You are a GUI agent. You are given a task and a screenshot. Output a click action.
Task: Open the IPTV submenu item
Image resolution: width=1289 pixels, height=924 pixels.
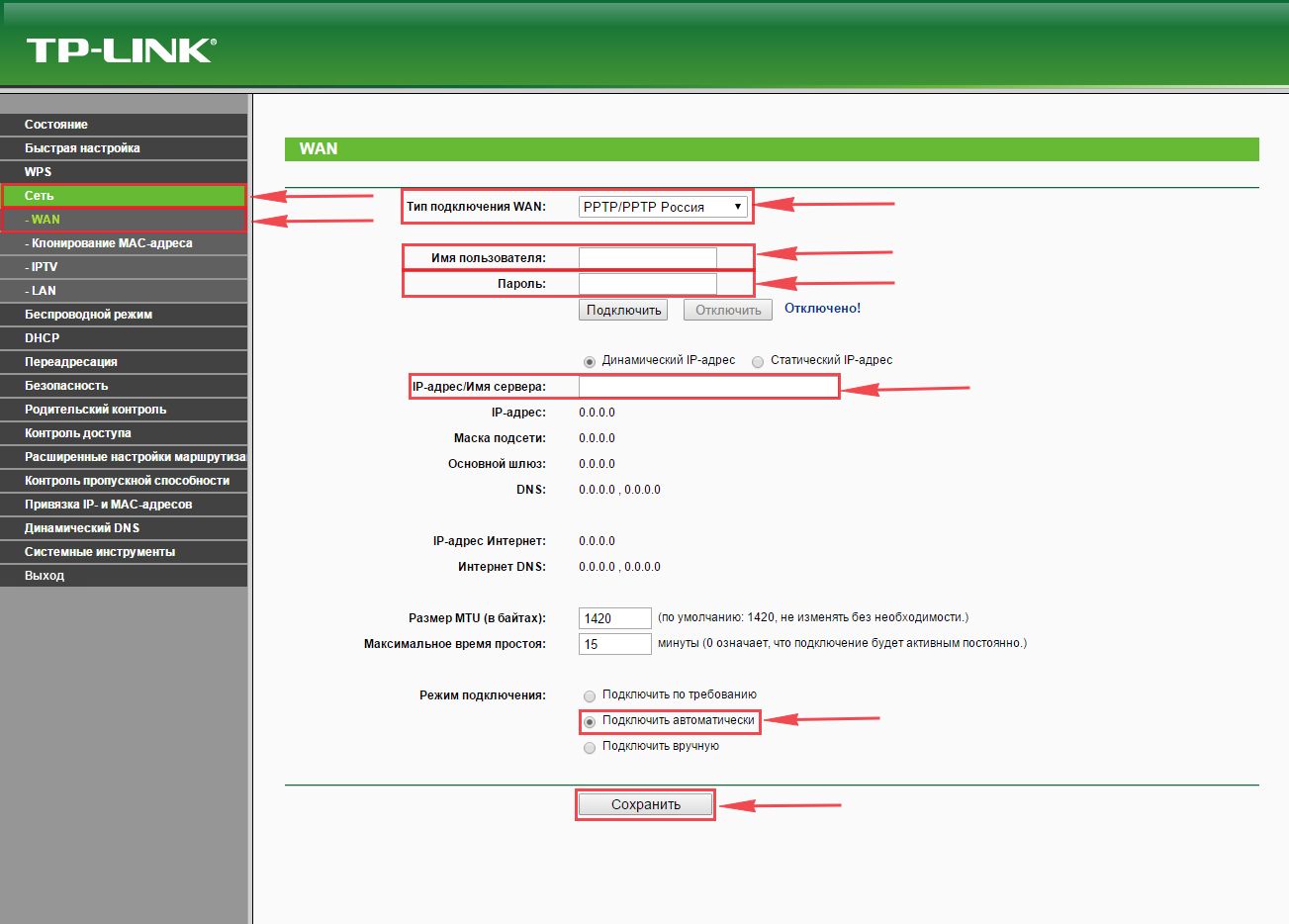click(124, 267)
